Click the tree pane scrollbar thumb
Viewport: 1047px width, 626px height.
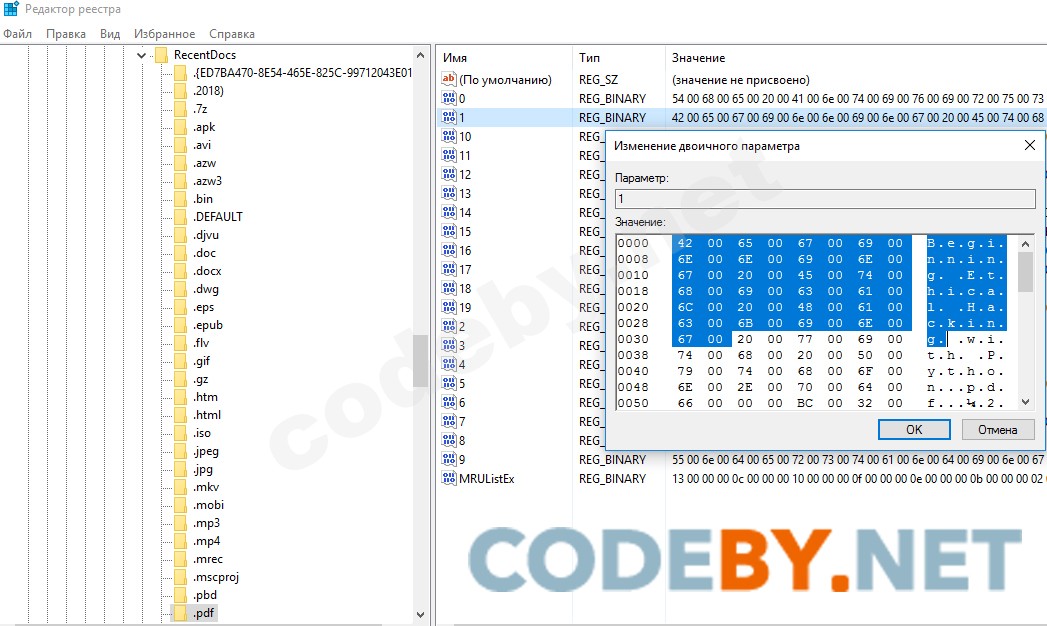[x=420, y=360]
